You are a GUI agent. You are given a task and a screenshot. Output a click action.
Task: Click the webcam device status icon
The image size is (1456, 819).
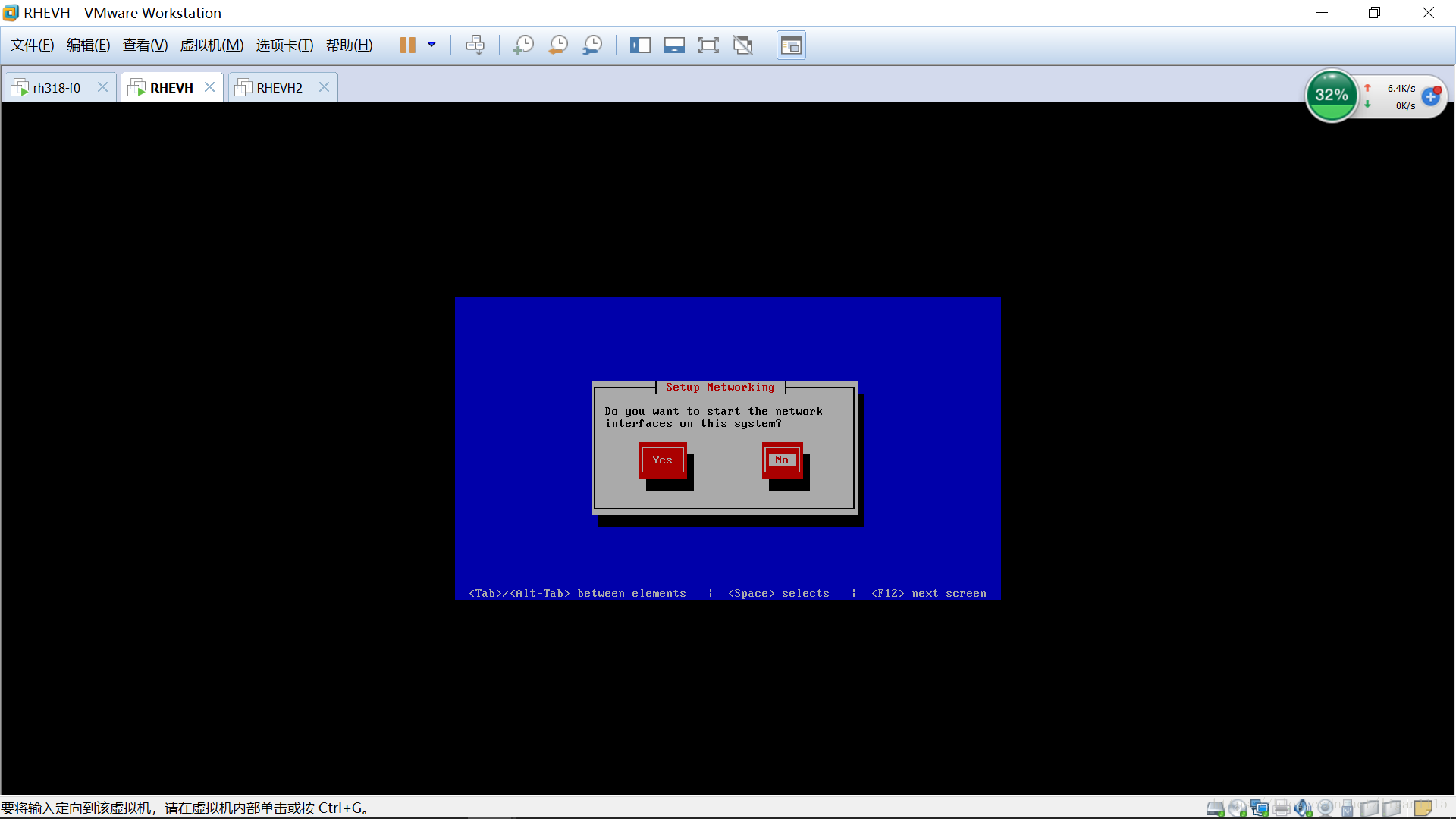[1325, 808]
